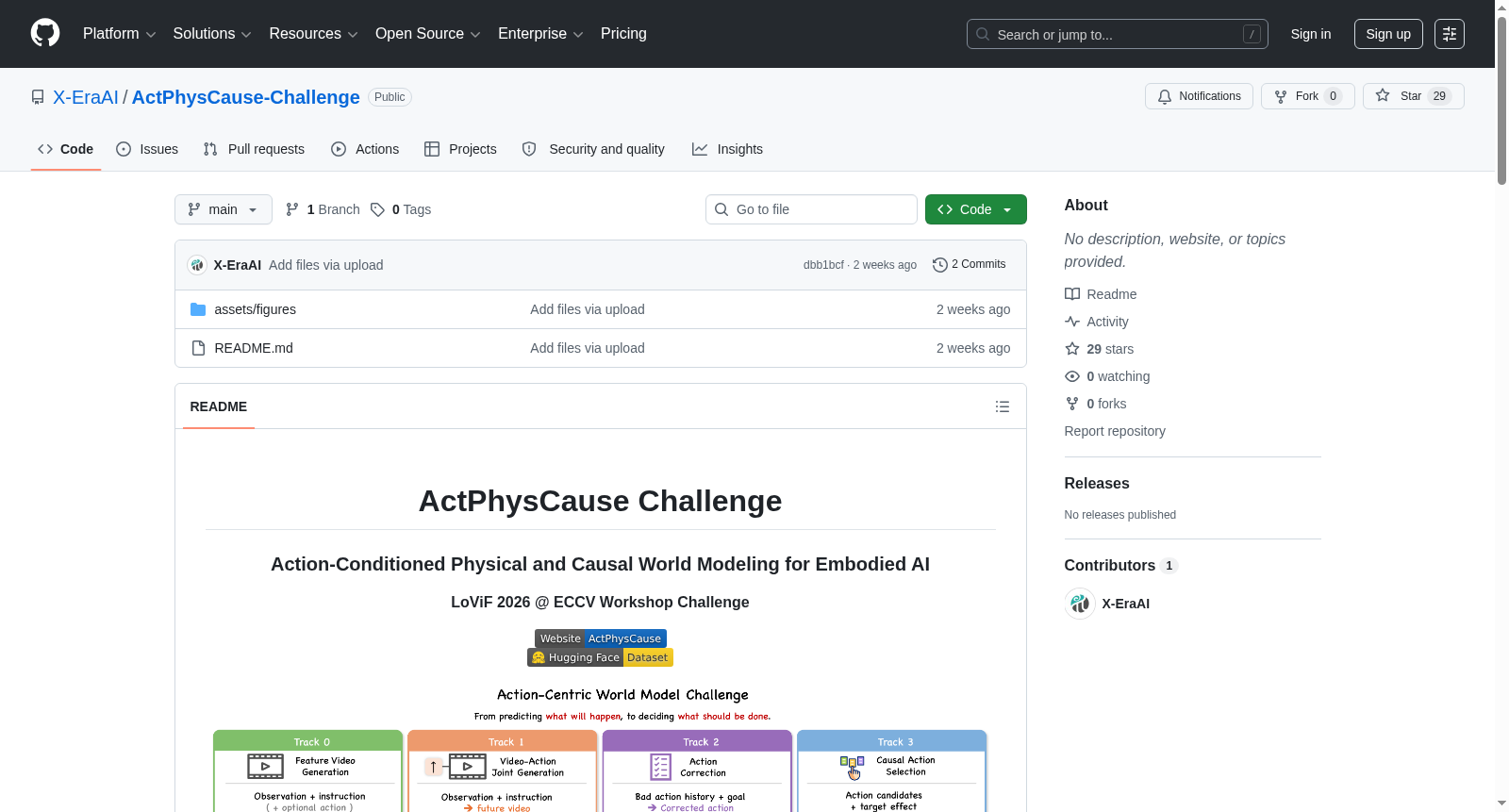Open the Releases heading link

[1097, 483]
